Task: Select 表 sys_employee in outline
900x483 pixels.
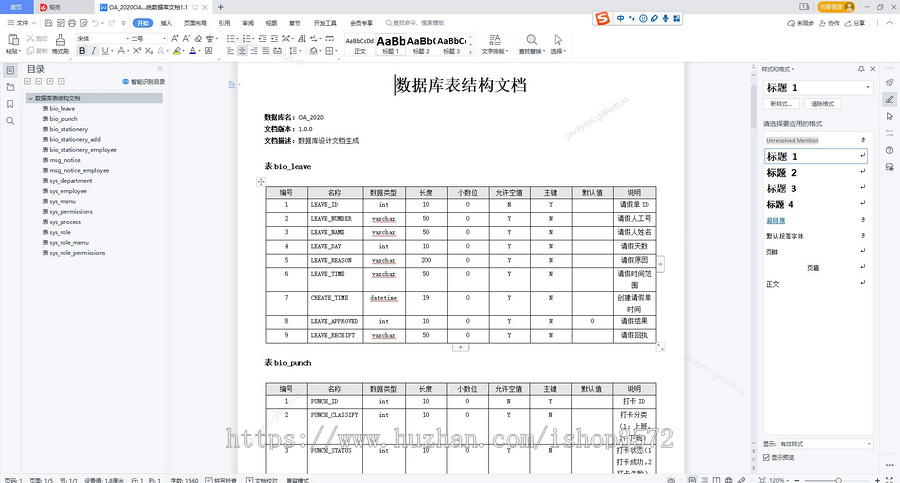Action: point(64,191)
